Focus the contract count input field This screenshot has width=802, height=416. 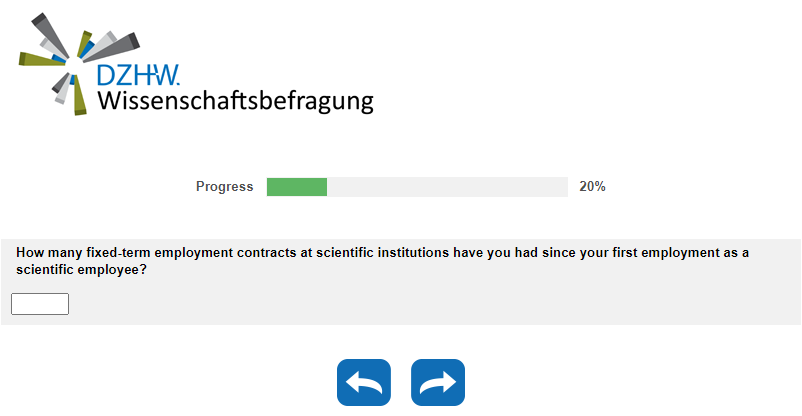pyautogui.click(x=40, y=304)
